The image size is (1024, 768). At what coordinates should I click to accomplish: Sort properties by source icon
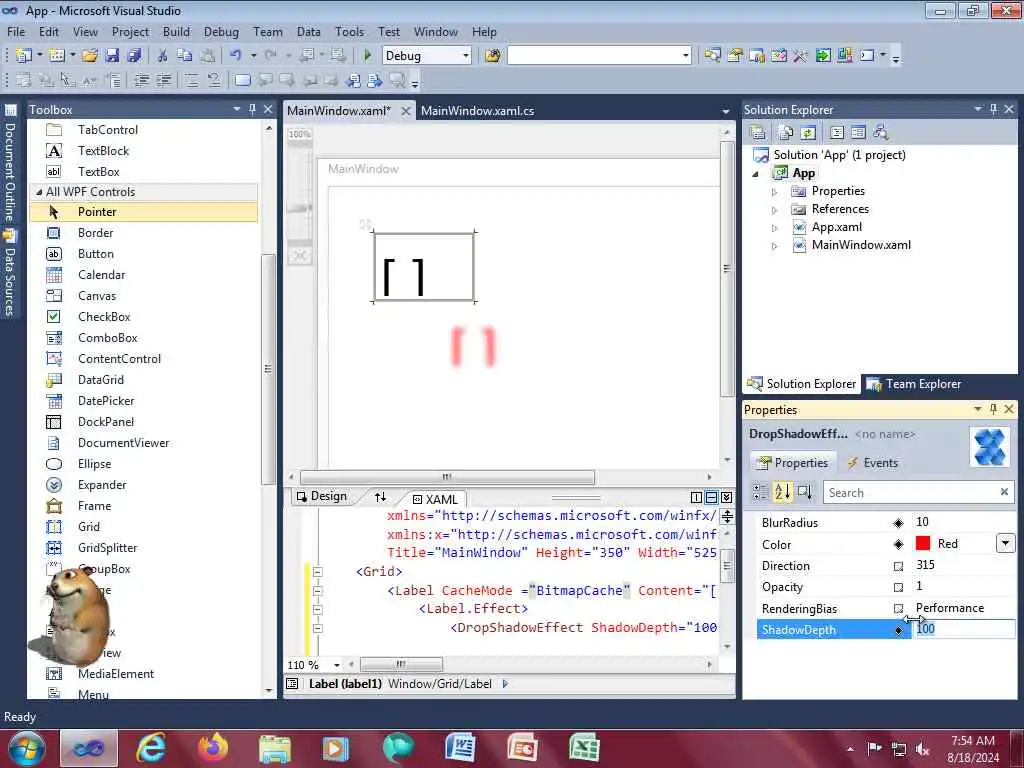click(x=805, y=492)
